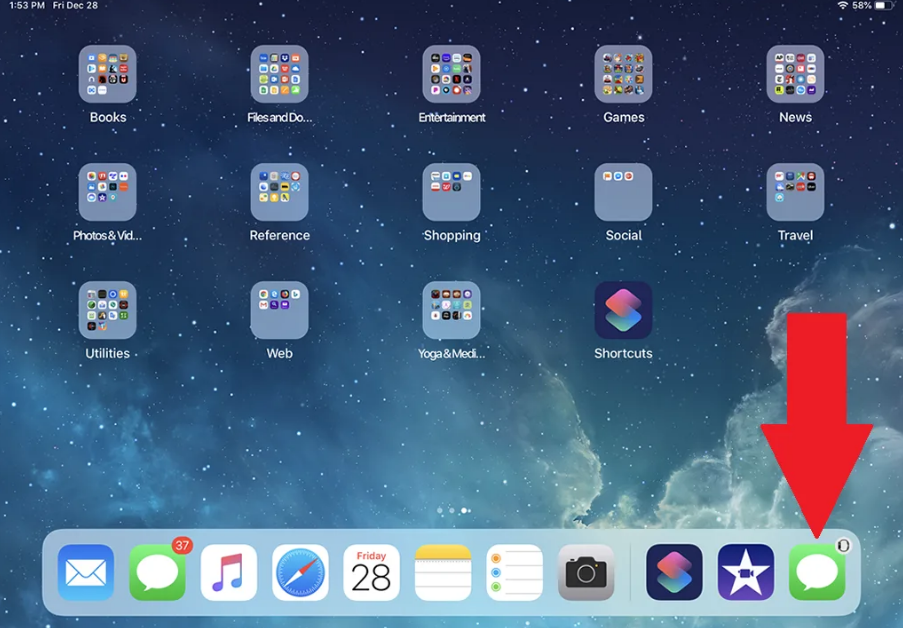This screenshot has width=903, height=628.
Task: Open the Calendar app showing Friday 28
Action: tap(372, 572)
